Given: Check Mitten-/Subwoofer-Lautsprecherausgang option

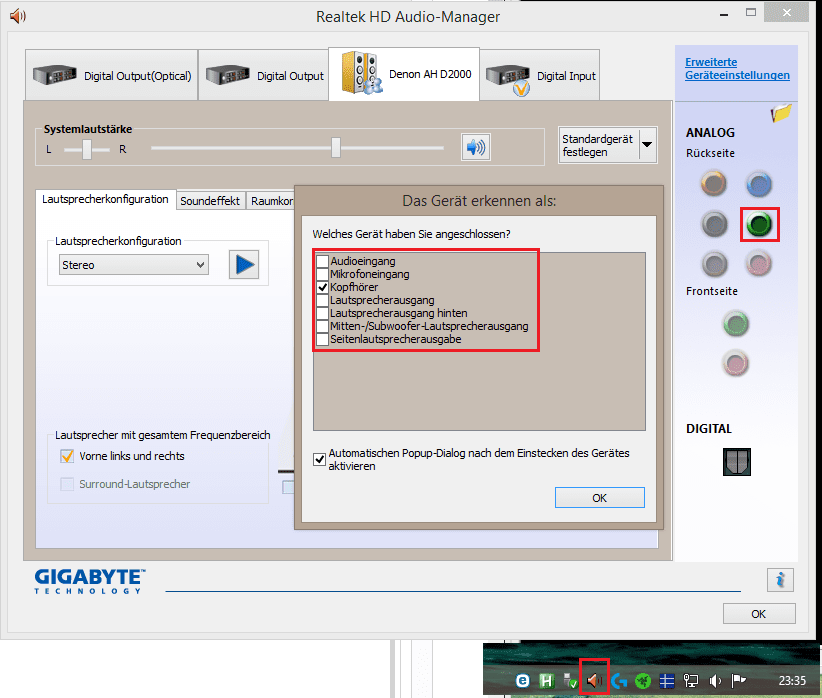Looking at the screenshot, I should coord(322,326).
